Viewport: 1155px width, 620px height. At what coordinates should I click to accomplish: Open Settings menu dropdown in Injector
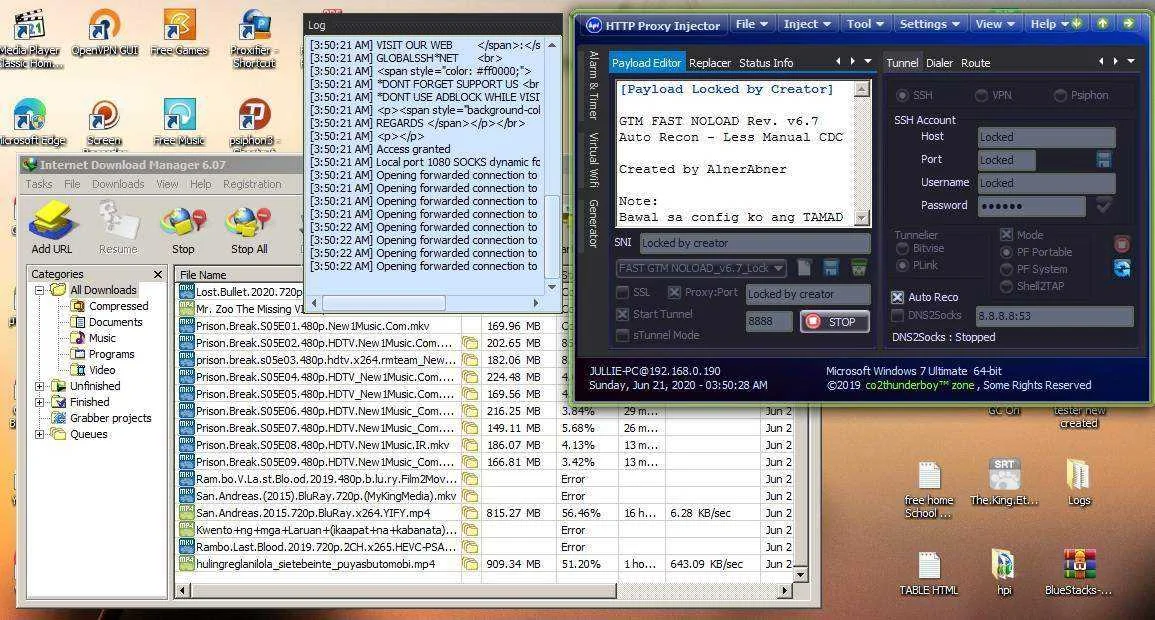(x=930, y=24)
